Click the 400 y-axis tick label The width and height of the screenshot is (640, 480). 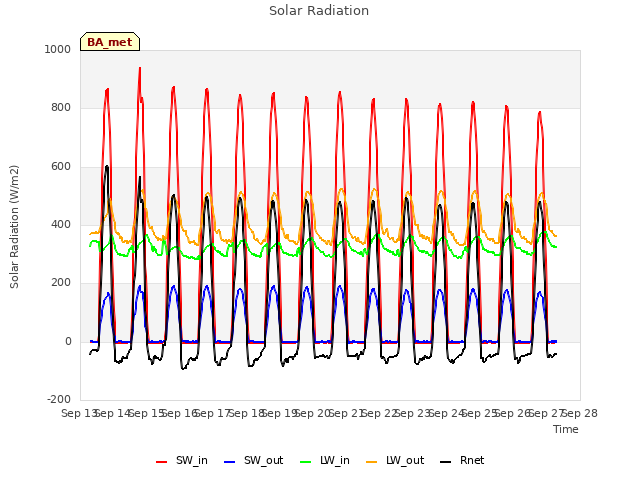(61, 224)
